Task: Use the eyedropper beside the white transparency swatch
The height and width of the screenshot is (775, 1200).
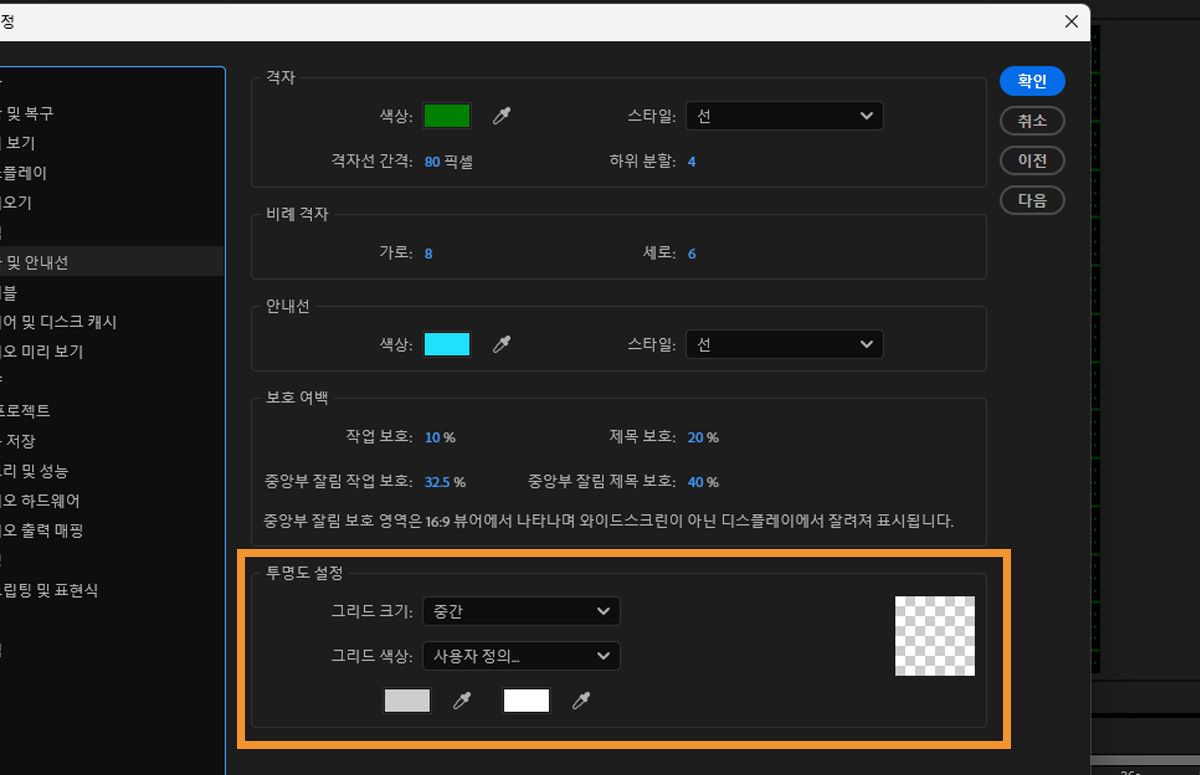Action: pos(581,700)
